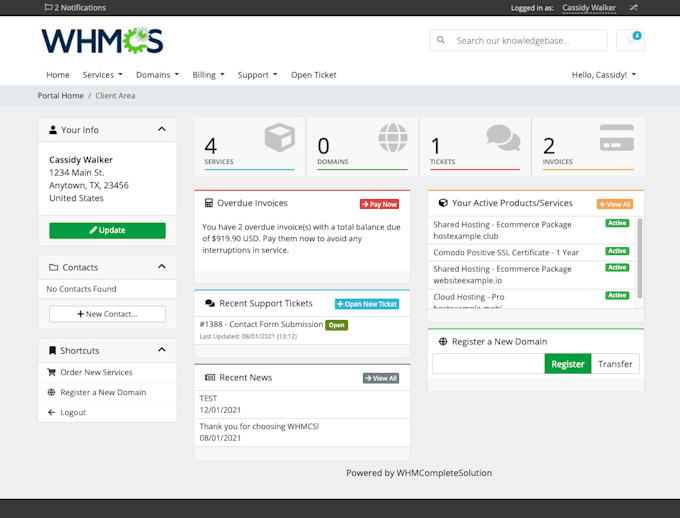The width and height of the screenshot is (680, 518).
Task: Click the Invoices credit card icon tile
Action: pos(617,138)
